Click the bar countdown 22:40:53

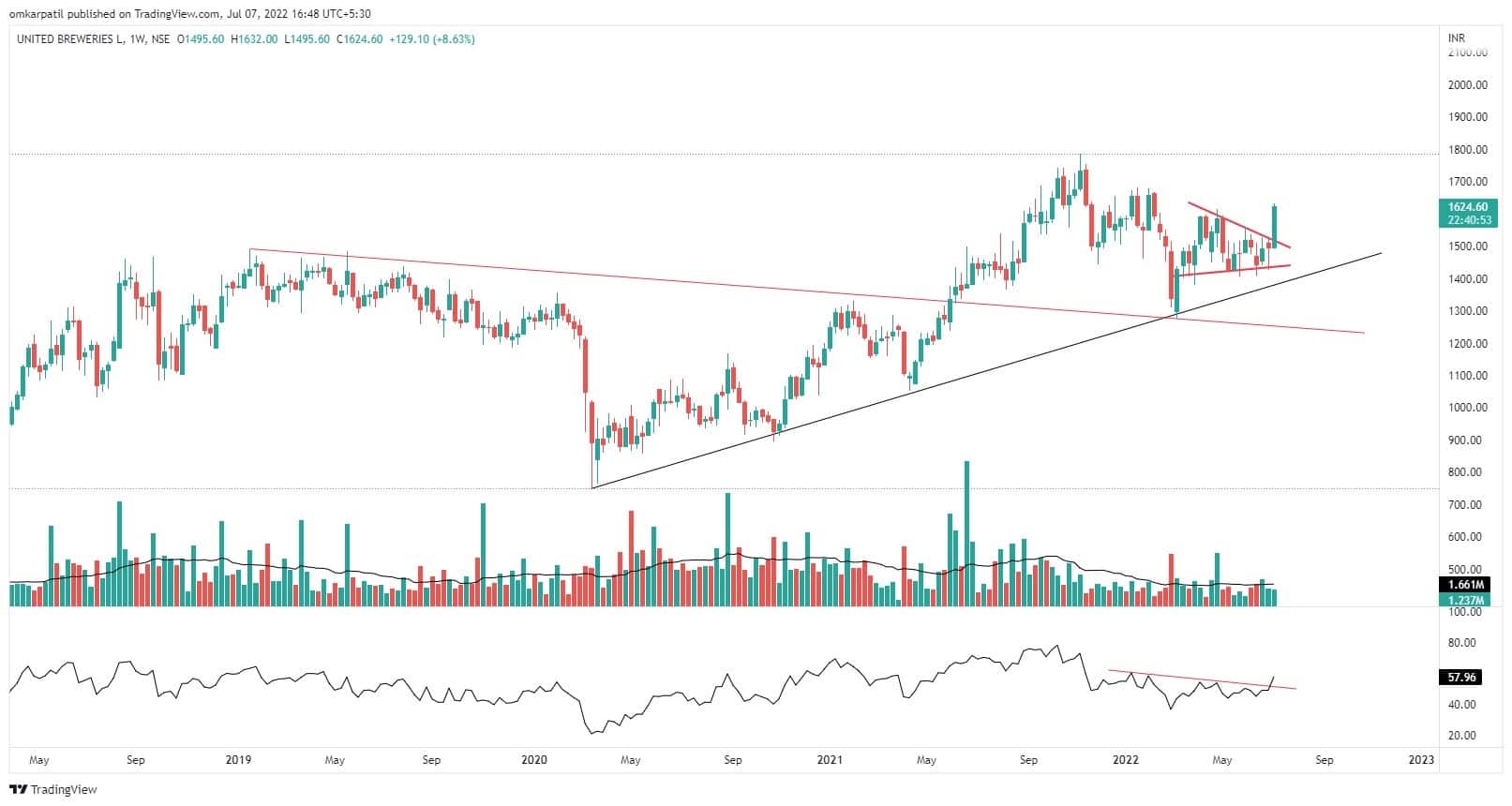[x=1467, y=220]
